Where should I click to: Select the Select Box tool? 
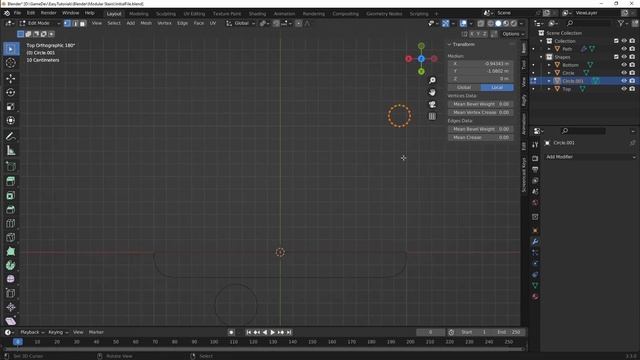[x=11, y=49]
